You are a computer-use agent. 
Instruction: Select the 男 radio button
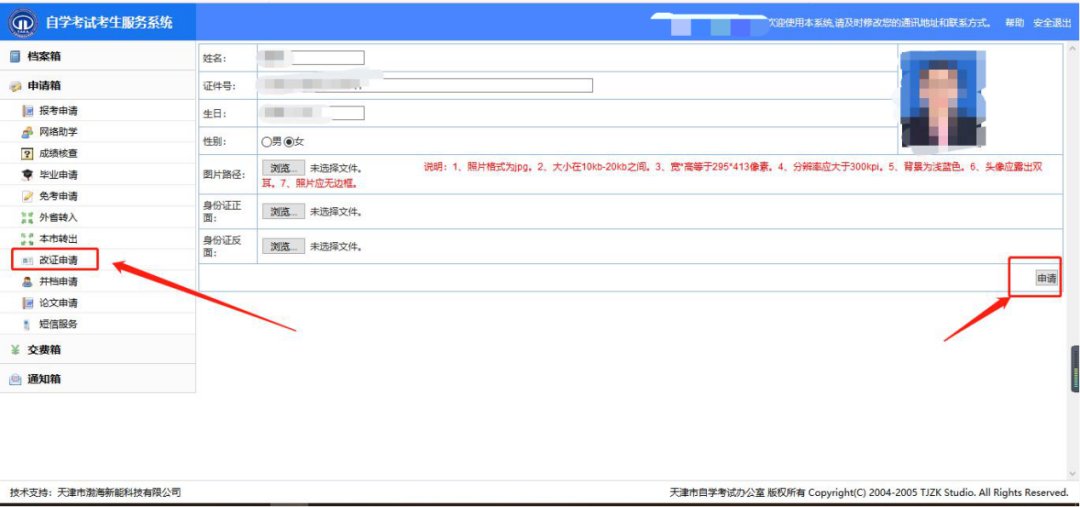[x=267, y=141]
